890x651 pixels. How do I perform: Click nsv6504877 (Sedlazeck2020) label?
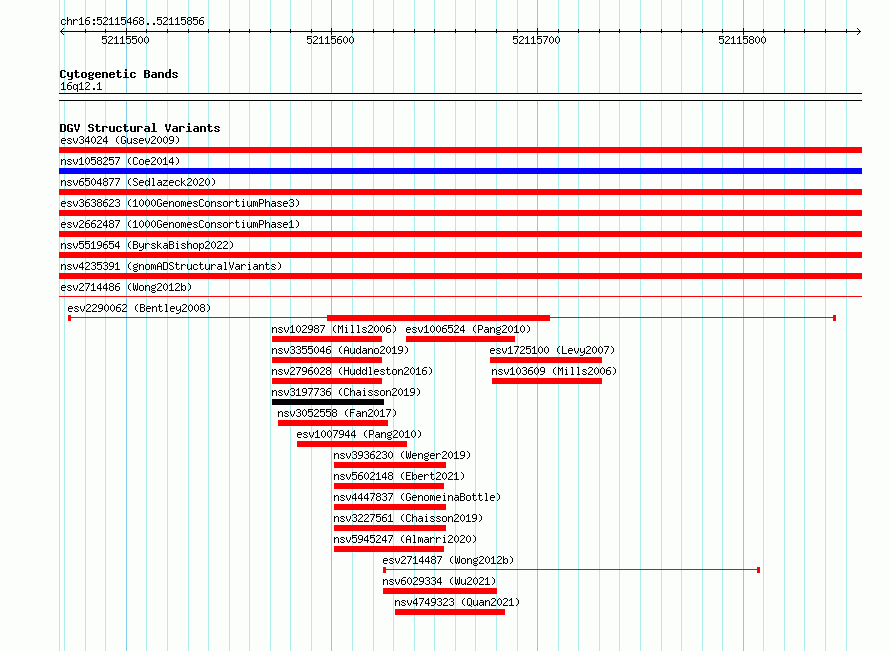(x=138, y=182)
